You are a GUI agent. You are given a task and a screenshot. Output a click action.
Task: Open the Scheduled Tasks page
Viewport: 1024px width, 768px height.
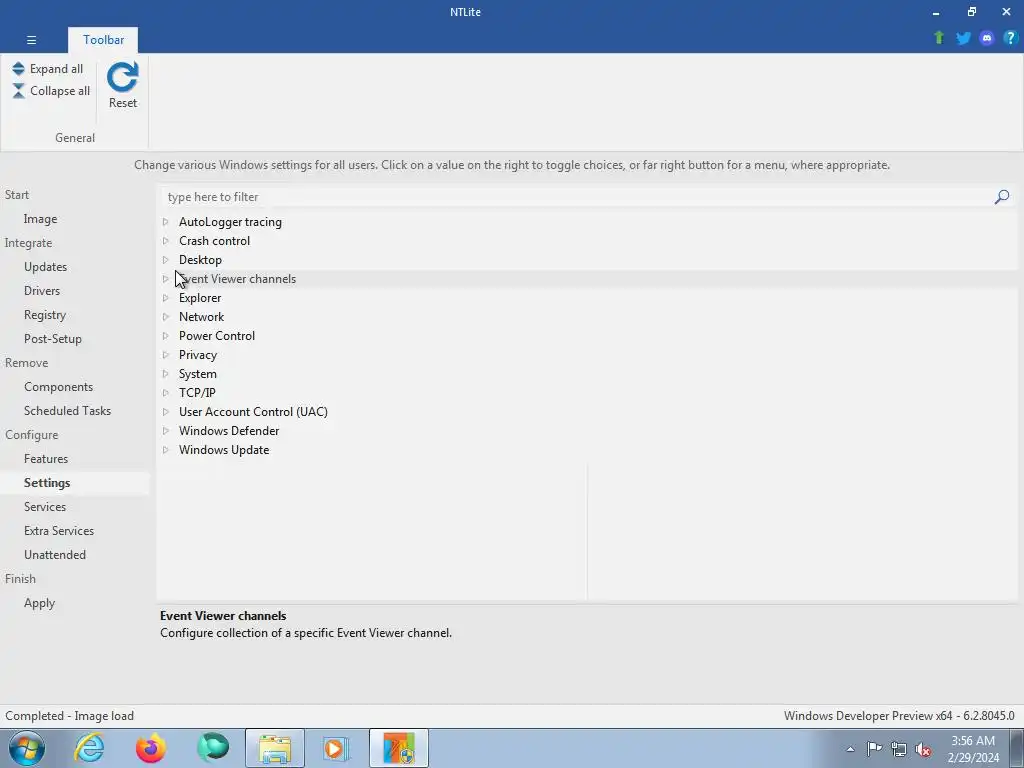pyautogui.click(x=67, y=411)
